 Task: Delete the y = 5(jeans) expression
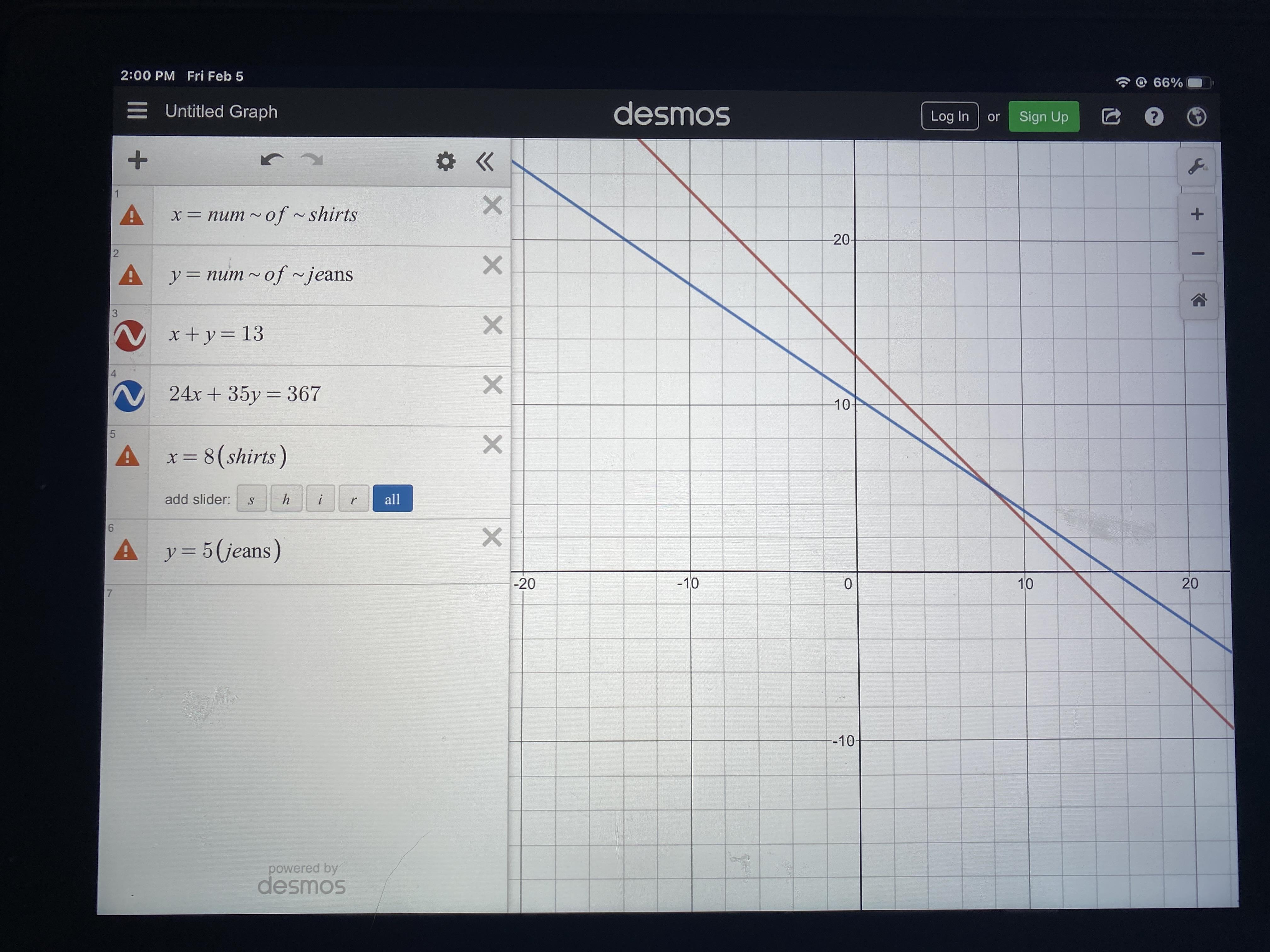(491, 538)
